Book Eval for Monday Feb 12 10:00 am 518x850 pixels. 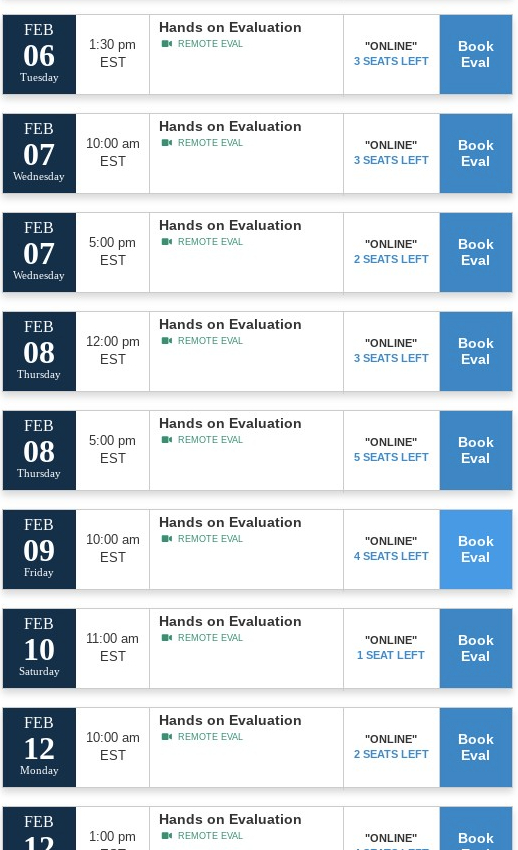(x=476, y=747)
